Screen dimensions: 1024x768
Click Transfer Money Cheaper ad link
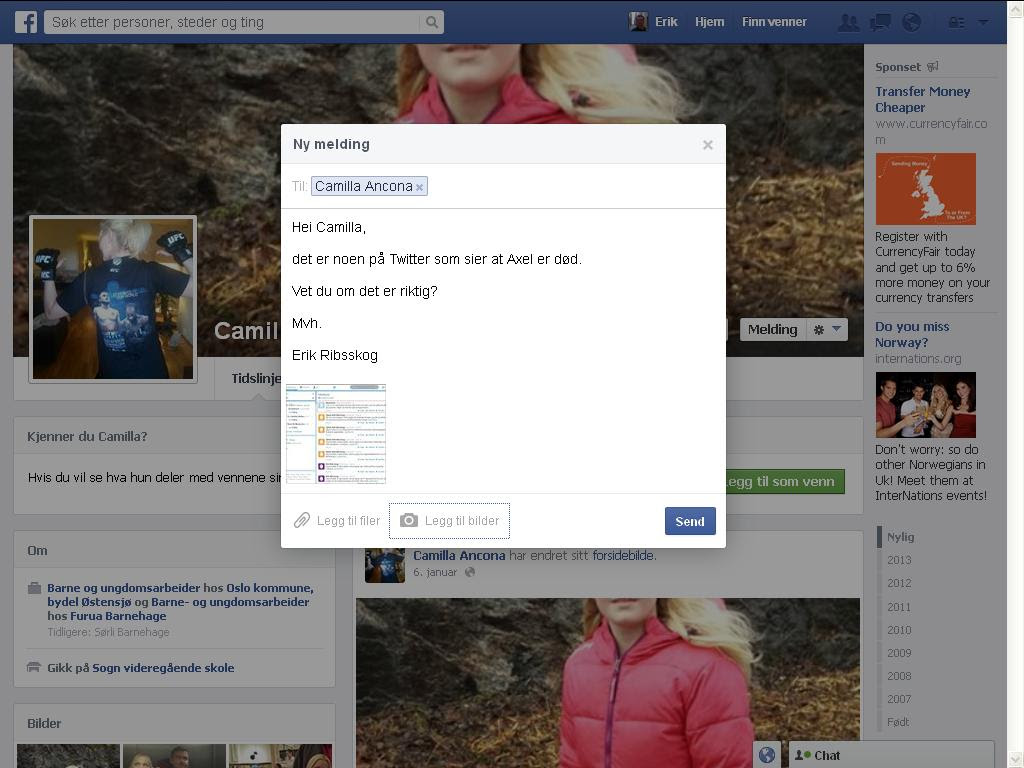pos(922,99)
